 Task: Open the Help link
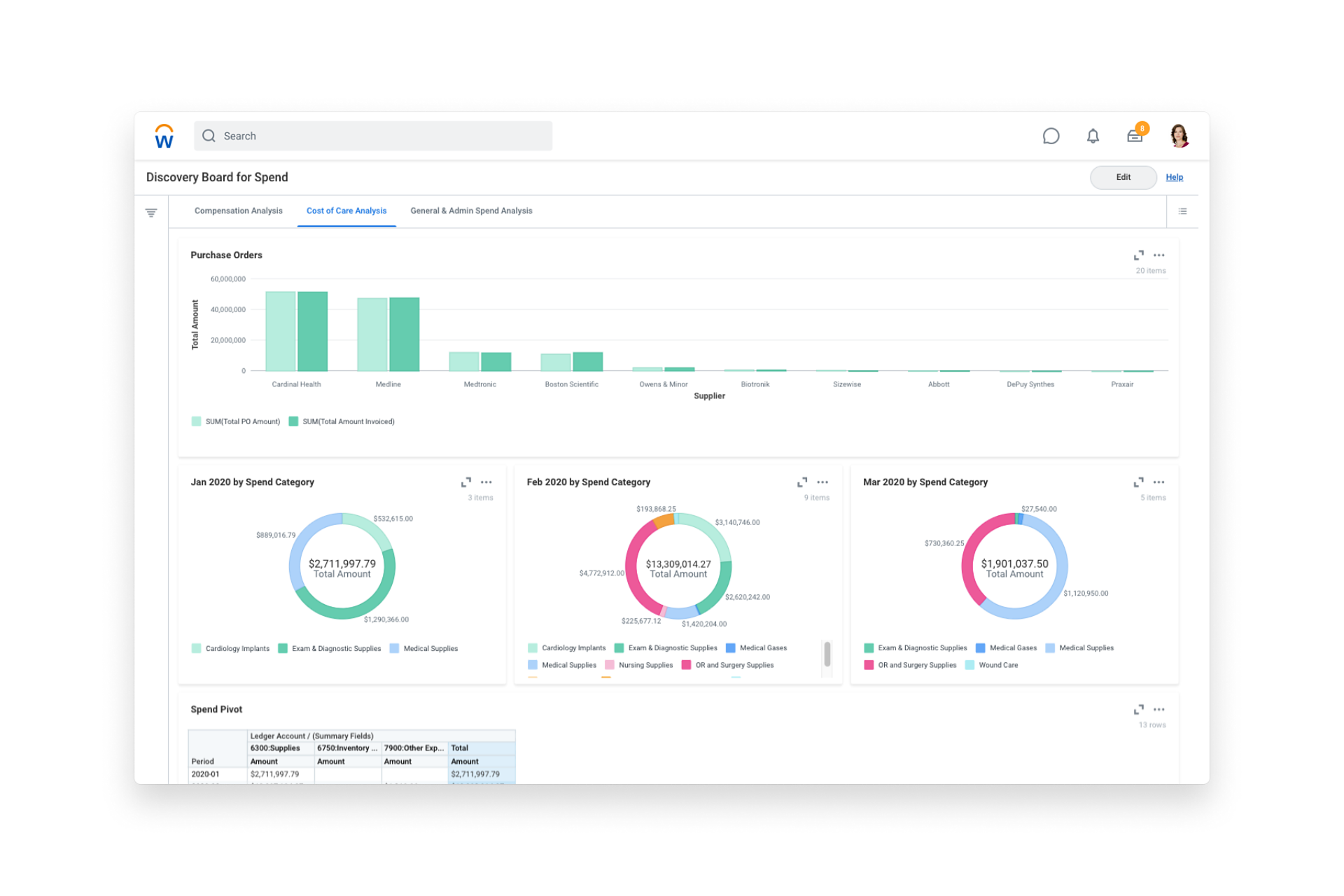(1175, 177)
